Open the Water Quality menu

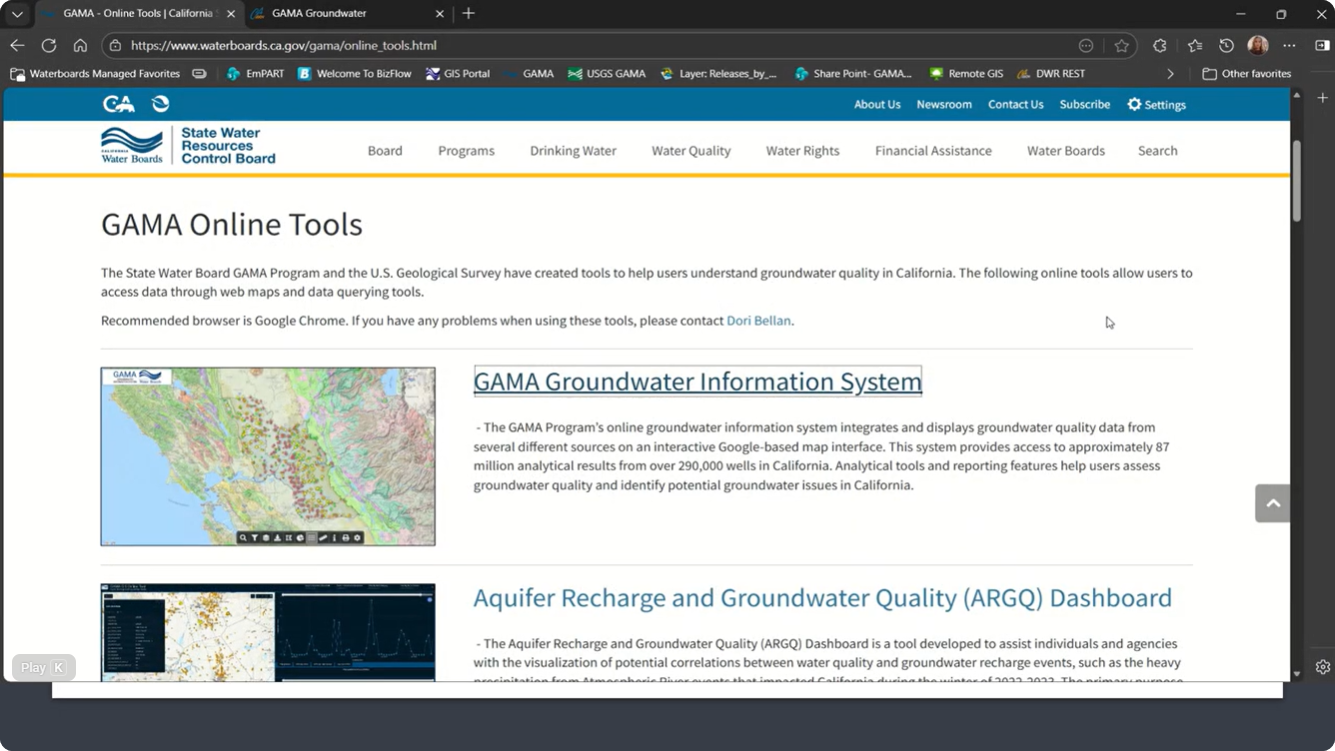(x=691, y=151)
